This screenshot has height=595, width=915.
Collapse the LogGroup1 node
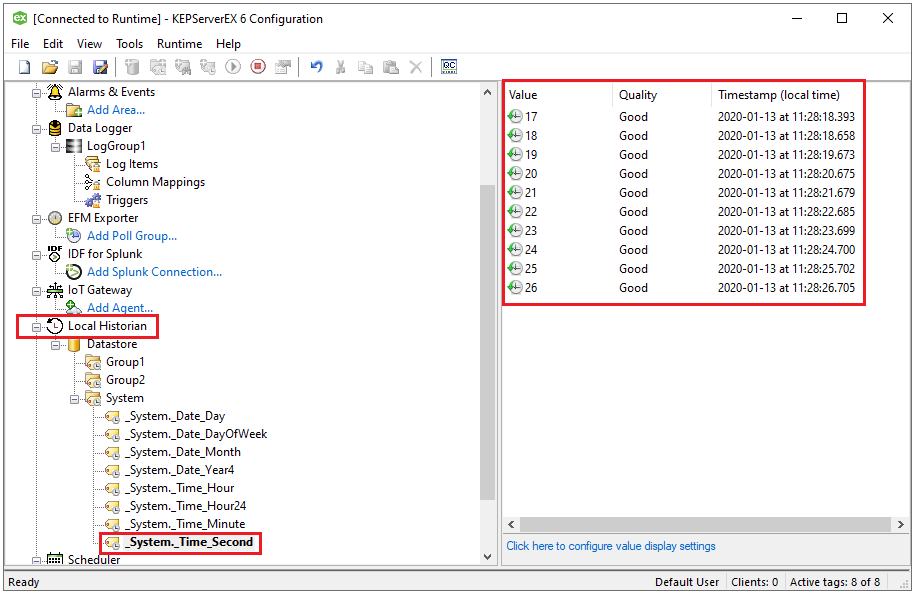click(x=55, y=147)
